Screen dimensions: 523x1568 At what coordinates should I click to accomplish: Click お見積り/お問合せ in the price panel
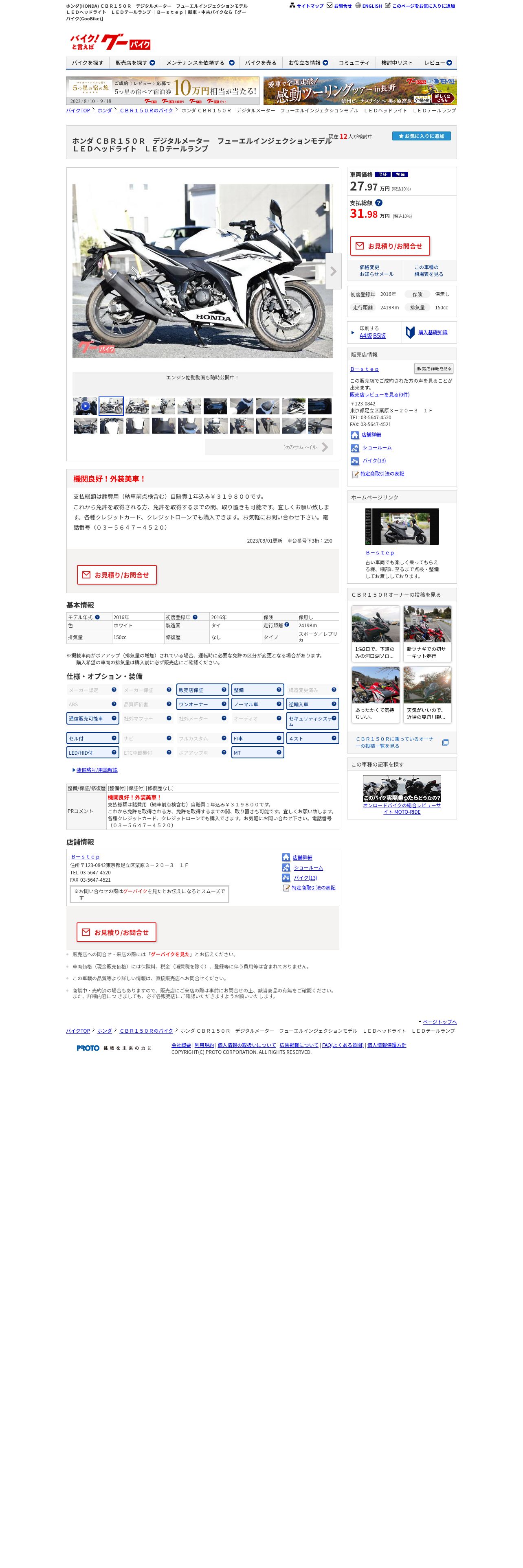coord(390,246)
